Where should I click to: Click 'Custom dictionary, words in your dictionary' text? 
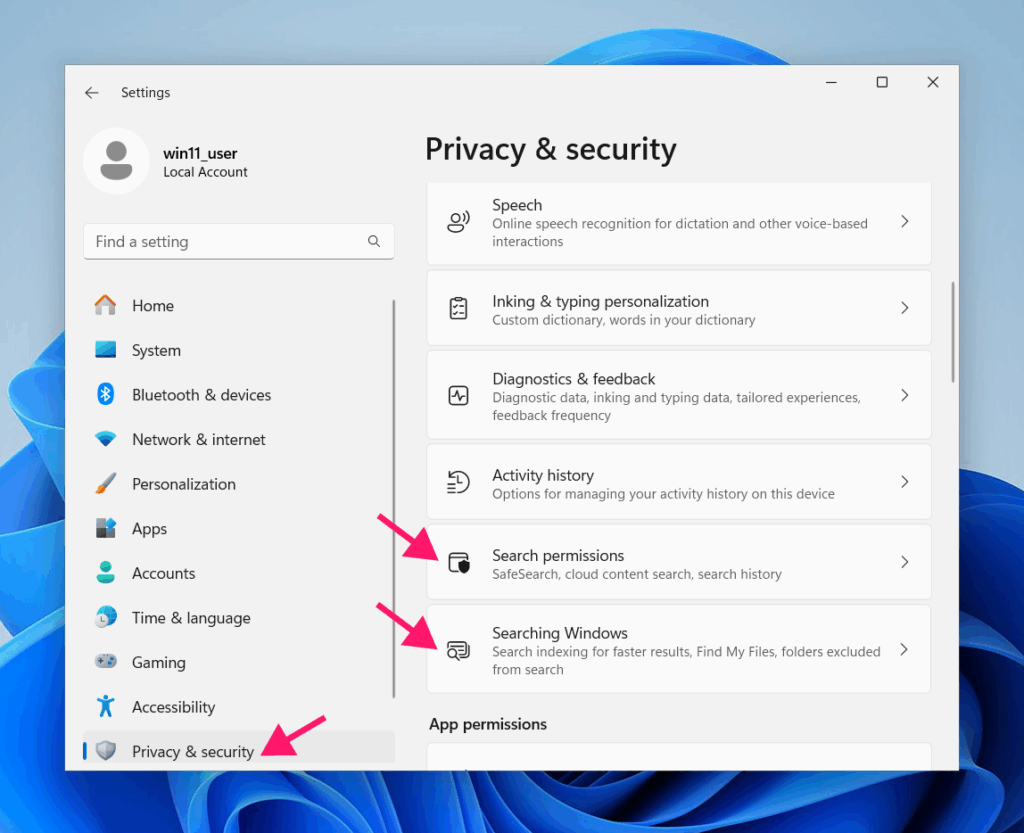click(x=624, y=321)
